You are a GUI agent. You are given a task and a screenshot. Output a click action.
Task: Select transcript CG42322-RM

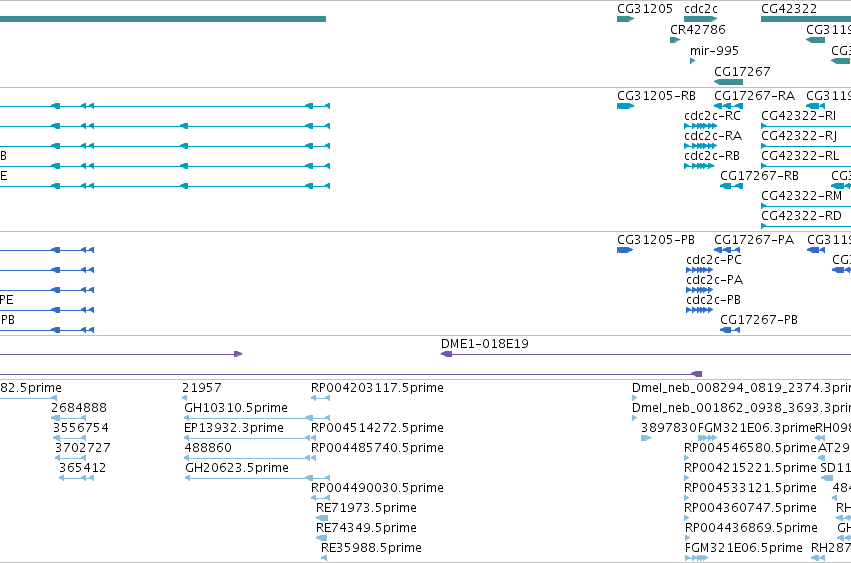pyautogui.click(x=802, y=196)
